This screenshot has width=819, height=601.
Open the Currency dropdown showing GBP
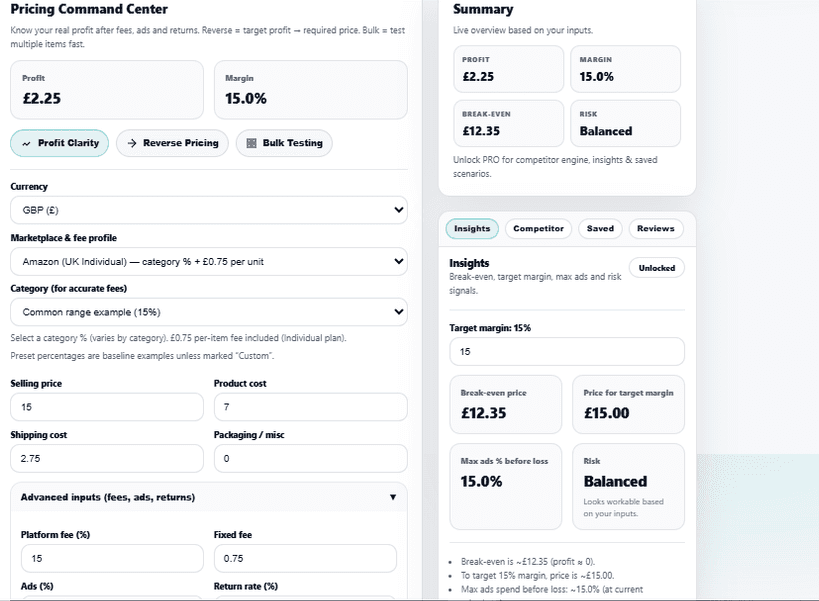(x=208, y=210)
